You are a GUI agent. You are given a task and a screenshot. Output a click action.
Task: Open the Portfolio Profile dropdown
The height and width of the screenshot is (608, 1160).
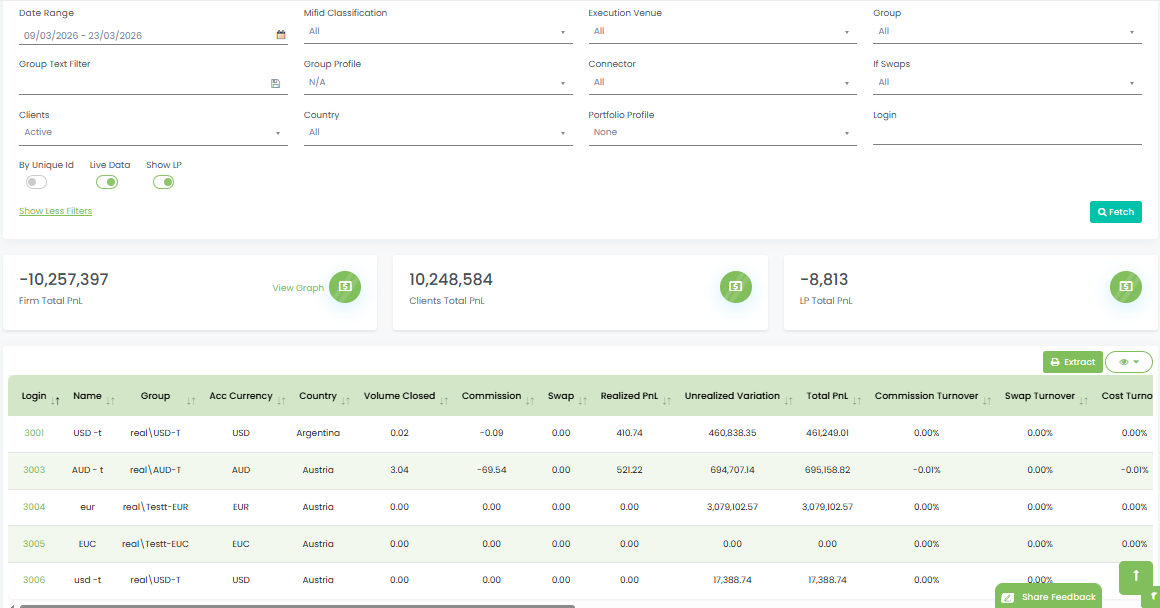point(846,132)
